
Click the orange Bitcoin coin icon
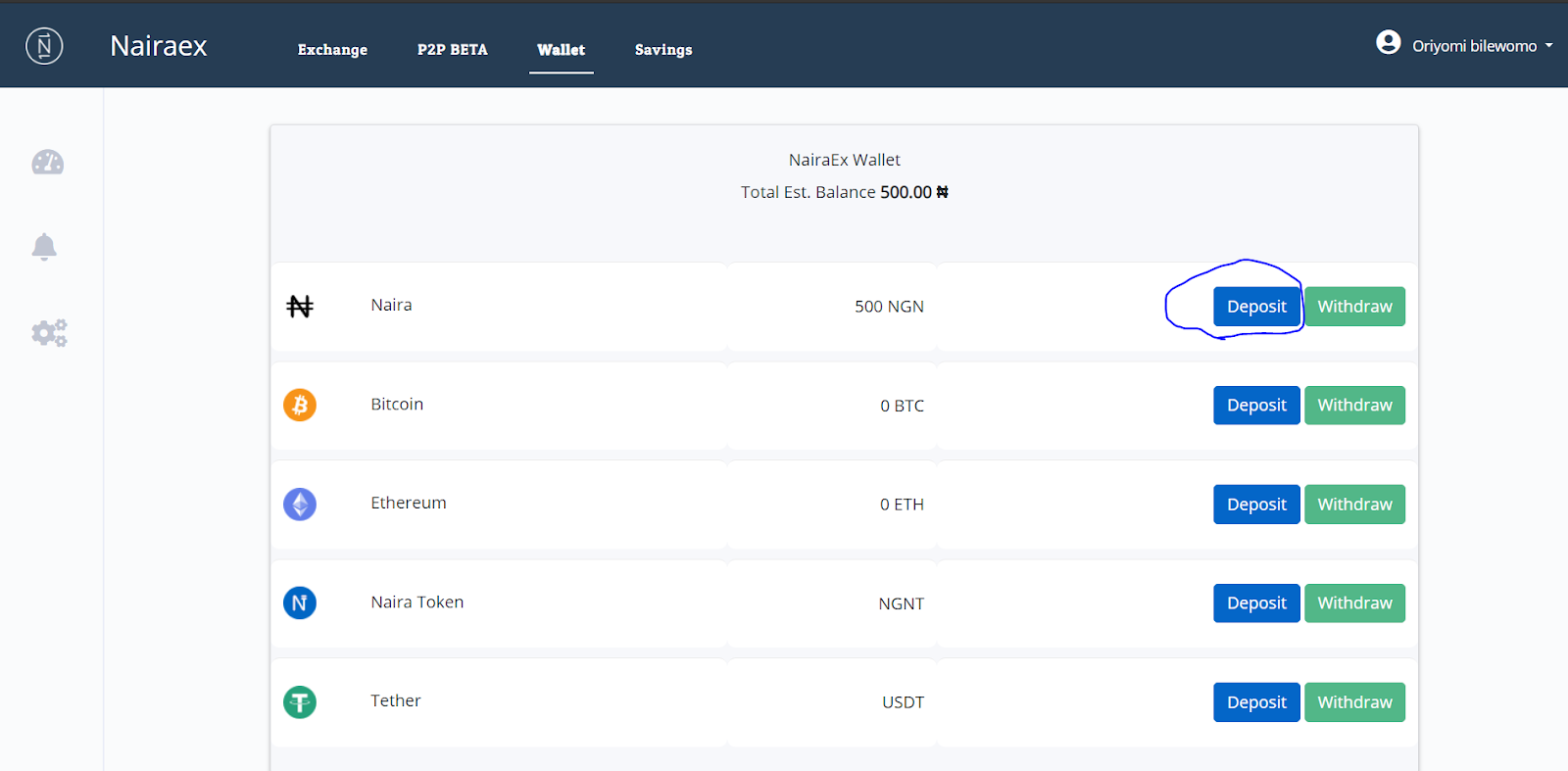pos(300,405)
